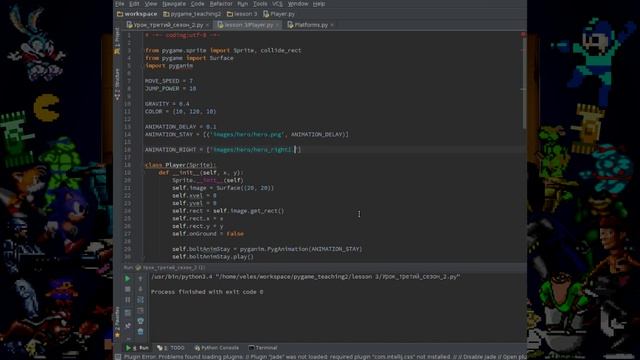Image resolution: width=640 pixels, height=360 pixels.
Task: Click the GRAVITY = 0.4 code line
Action: point(167,104)
